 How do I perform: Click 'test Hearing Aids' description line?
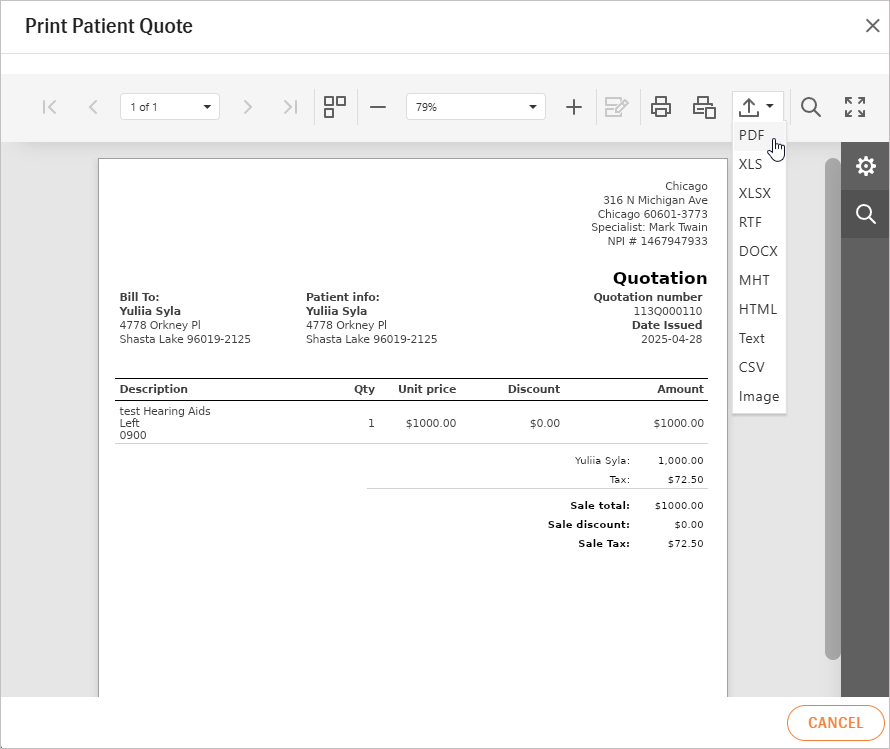pos(165,411)
